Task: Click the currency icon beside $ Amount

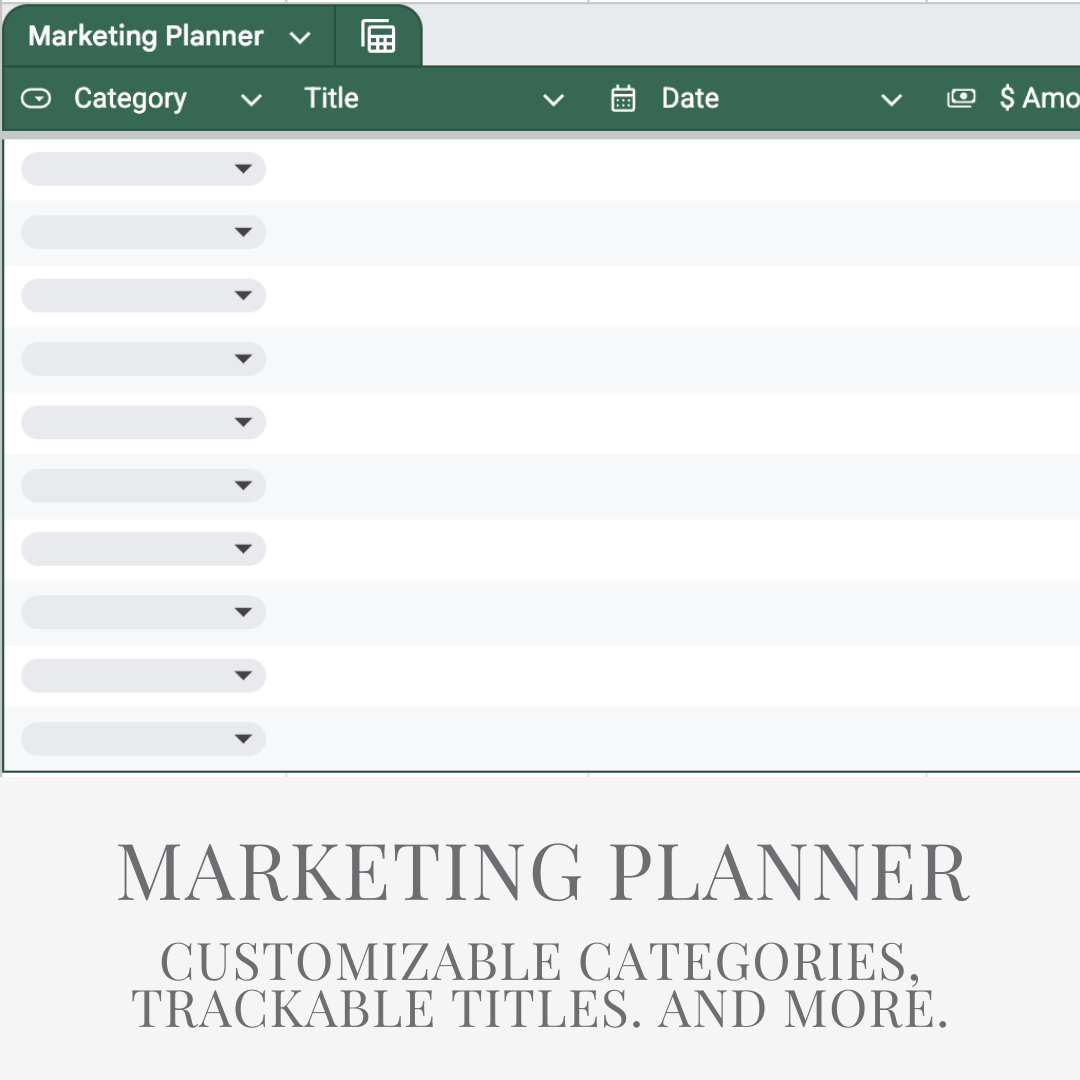Action: [x=961, y=98]
